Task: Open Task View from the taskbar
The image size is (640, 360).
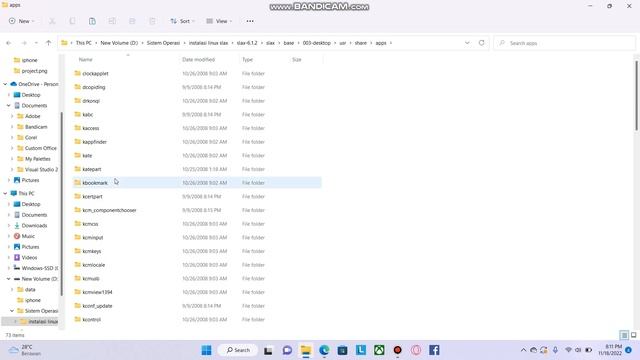Action: (x=268, y=350)
